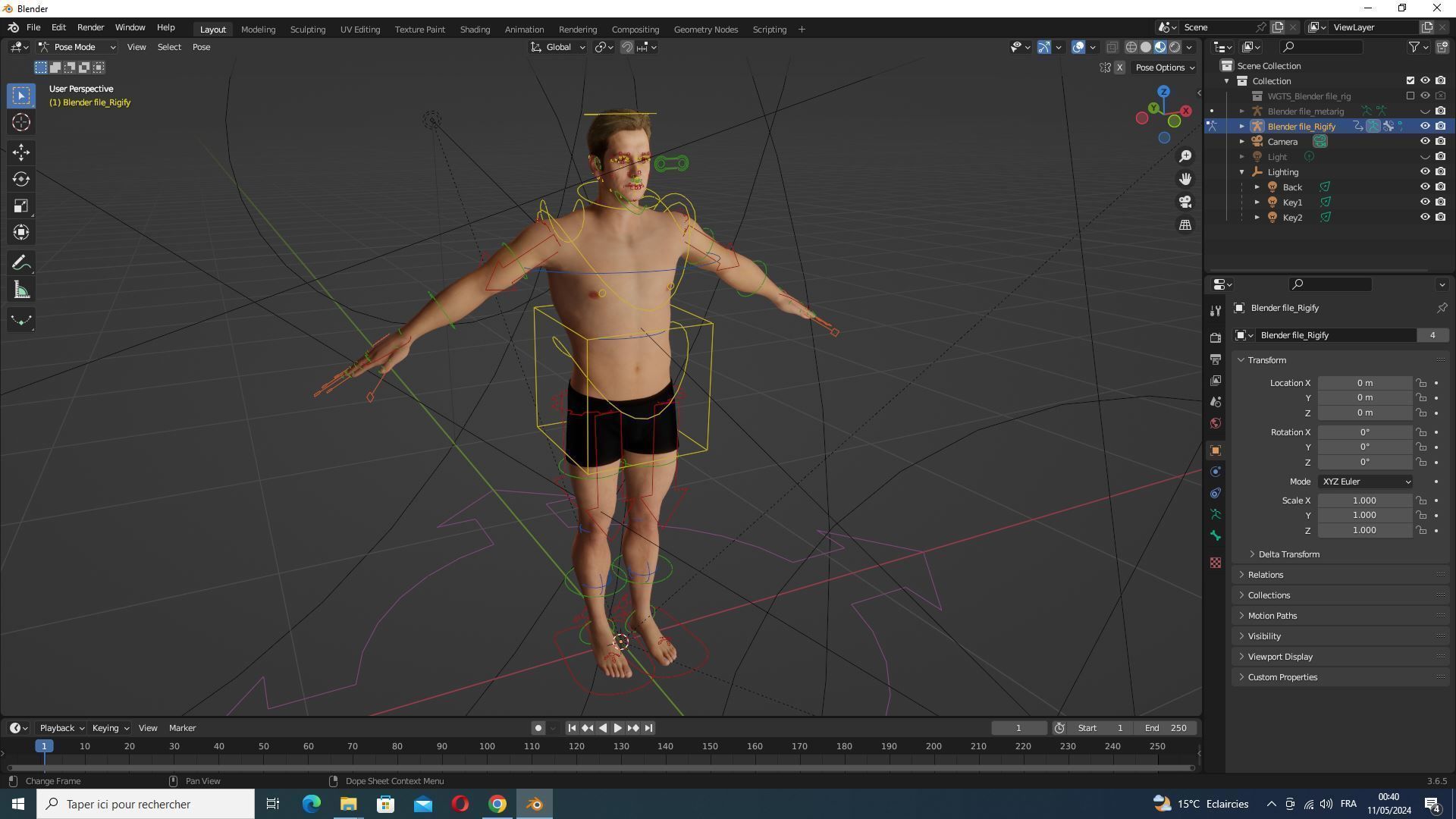Select the Cursor tool in the viewport toolbar

pyautogui.click(x=21, y=123)
